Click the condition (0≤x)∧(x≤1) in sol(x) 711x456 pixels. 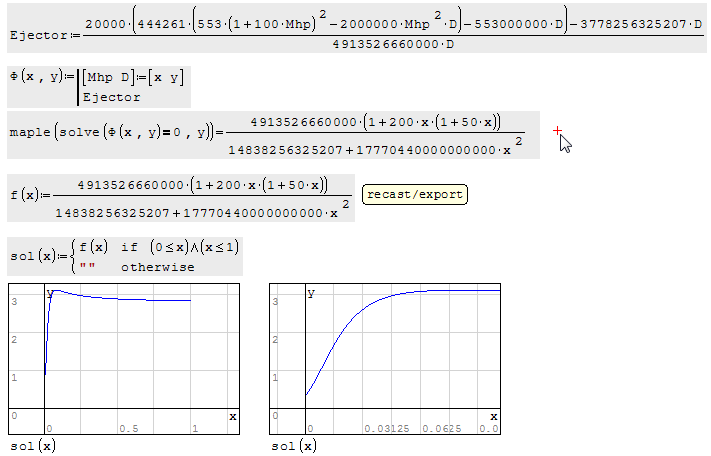click(x=194, y=247)
